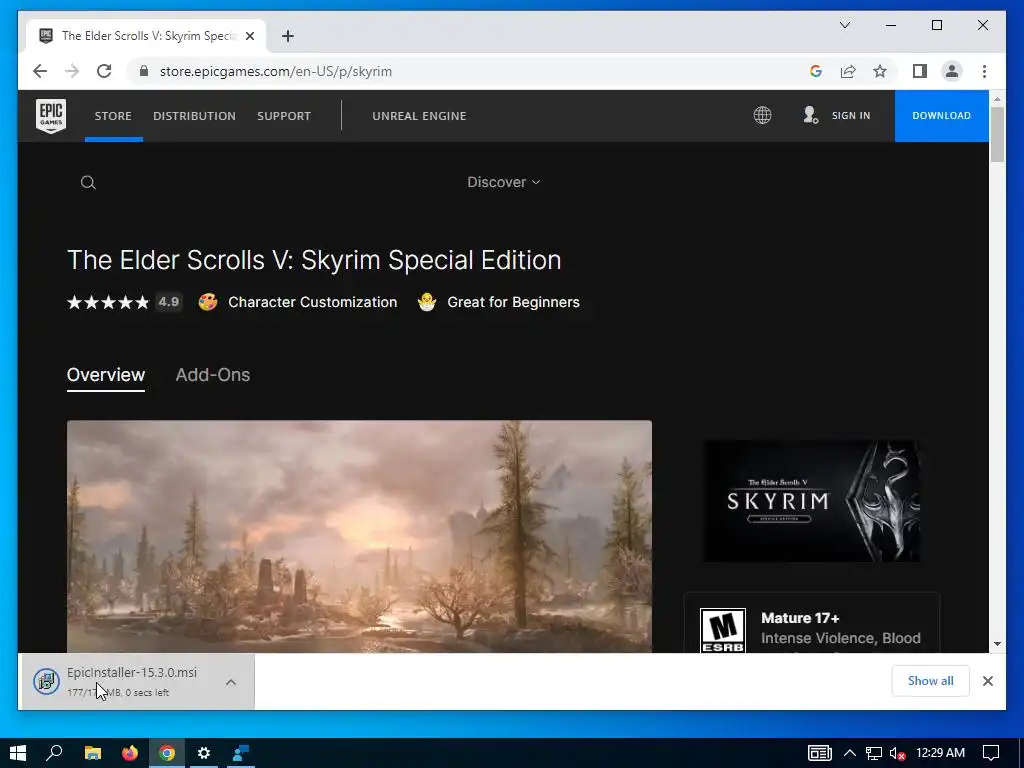Open the muted volume tray icon
The height and width of the screenshot is (768, 1024).
coord(897,754)
